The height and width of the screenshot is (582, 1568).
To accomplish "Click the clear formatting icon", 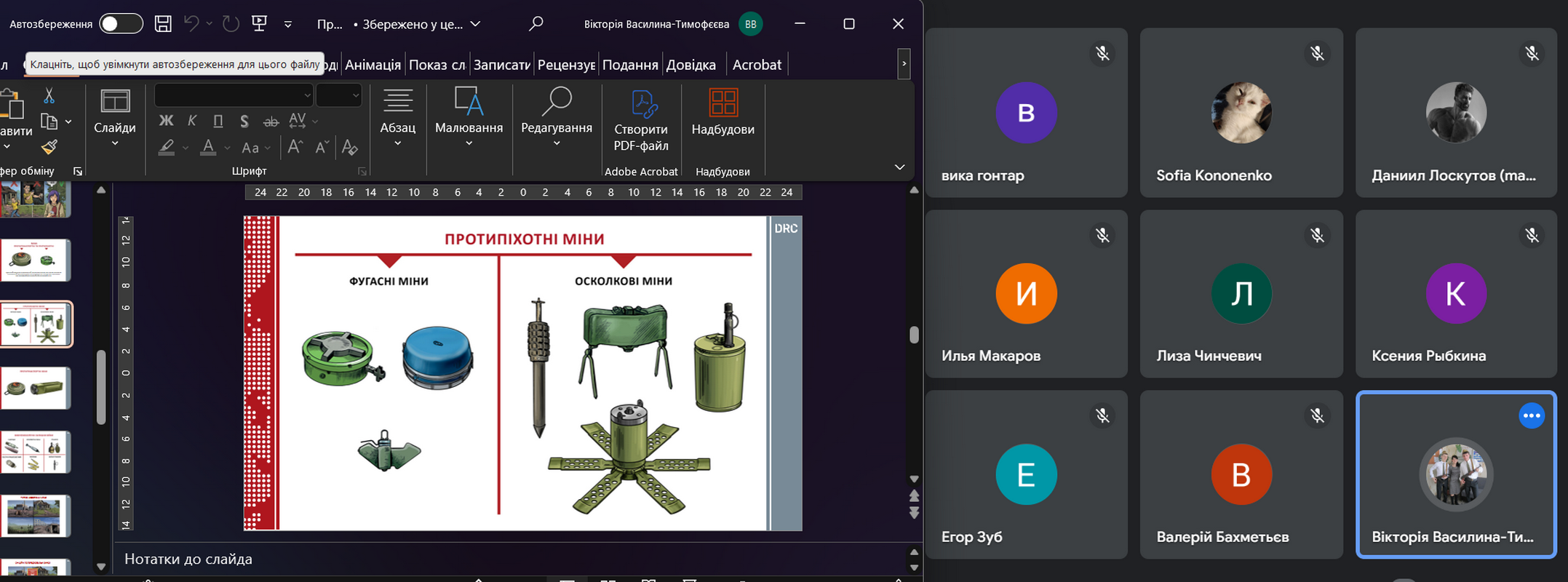I will point(350,148).
